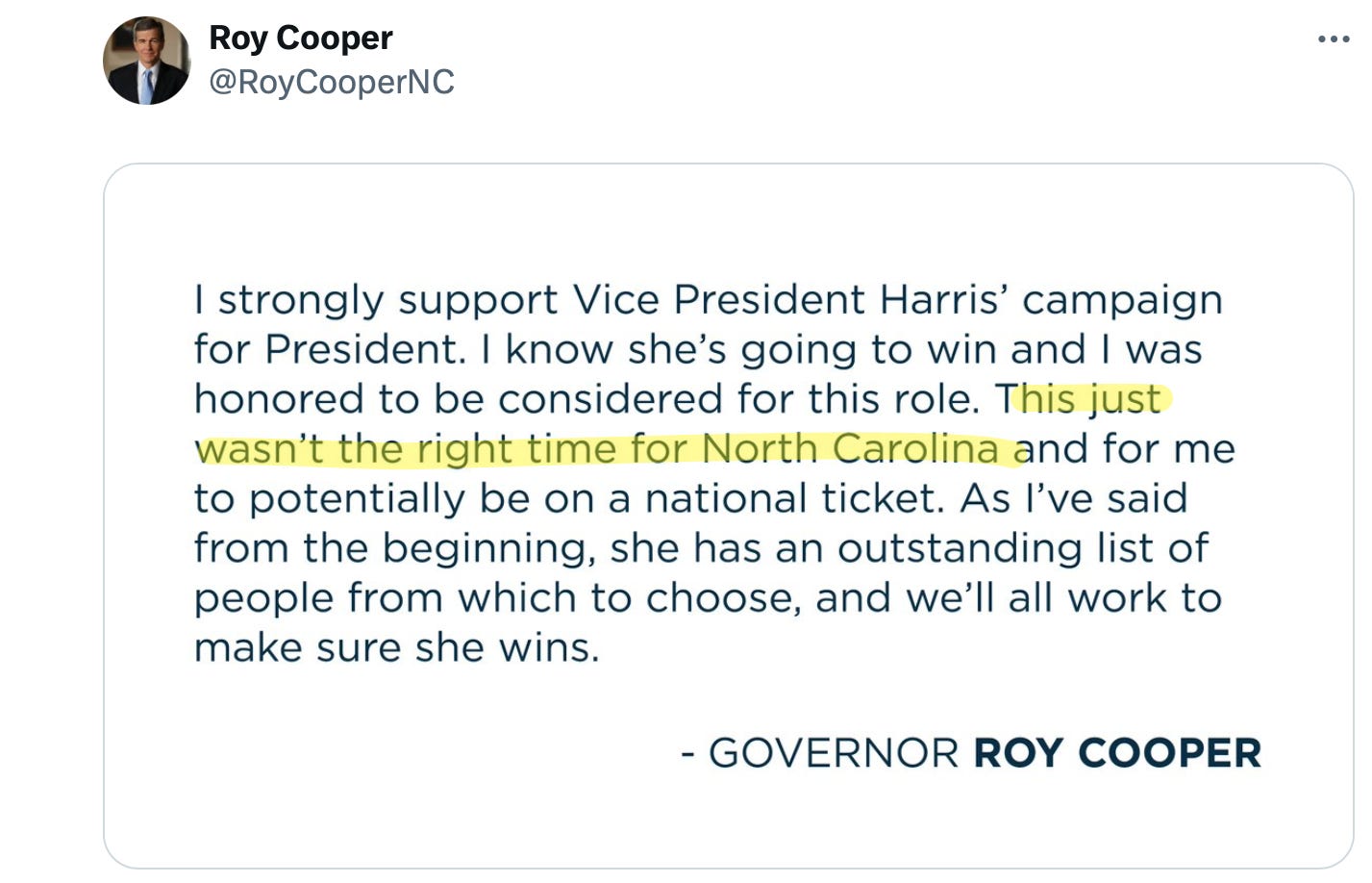Open the Roy Cooper display name link
This screenshot has height=883, width=1372.
pos(300,38)
